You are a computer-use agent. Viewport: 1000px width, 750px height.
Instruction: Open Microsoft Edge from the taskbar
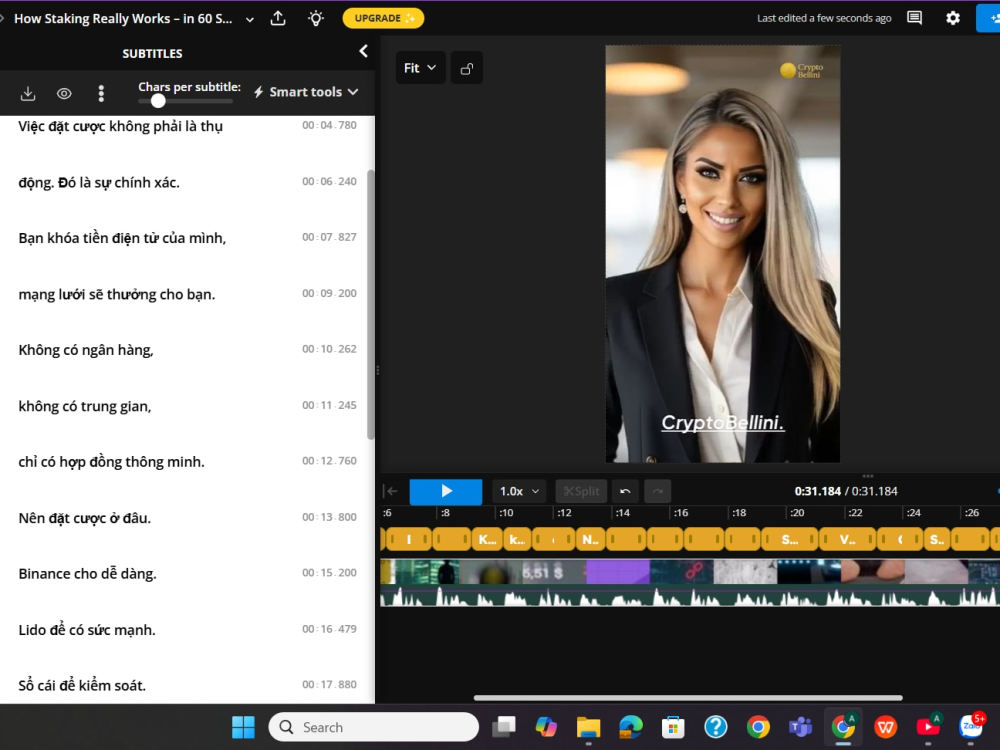(631, 727)
